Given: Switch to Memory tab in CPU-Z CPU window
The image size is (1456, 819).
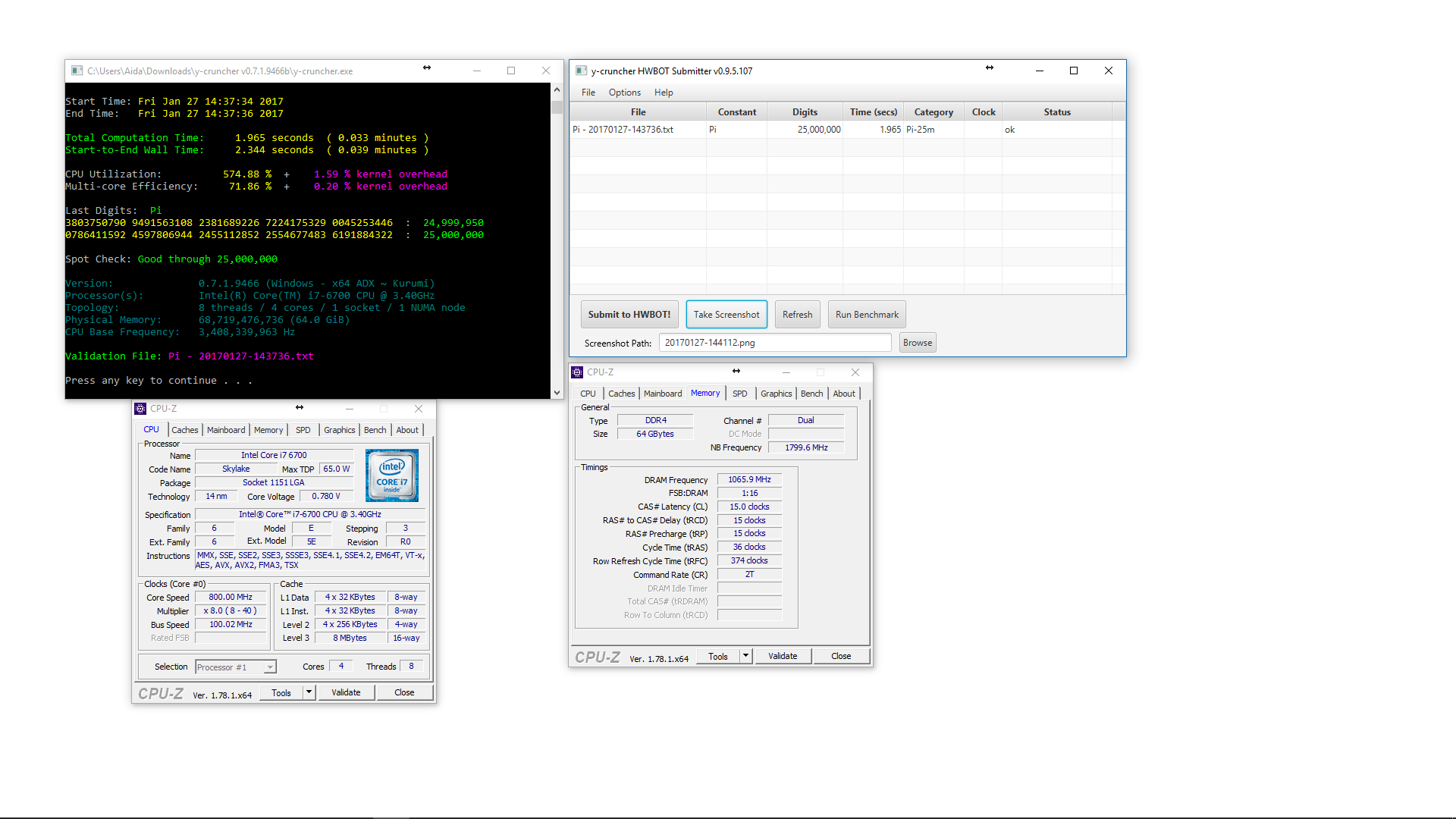Looking at the screenshot, I should click(x=268, y=430).
